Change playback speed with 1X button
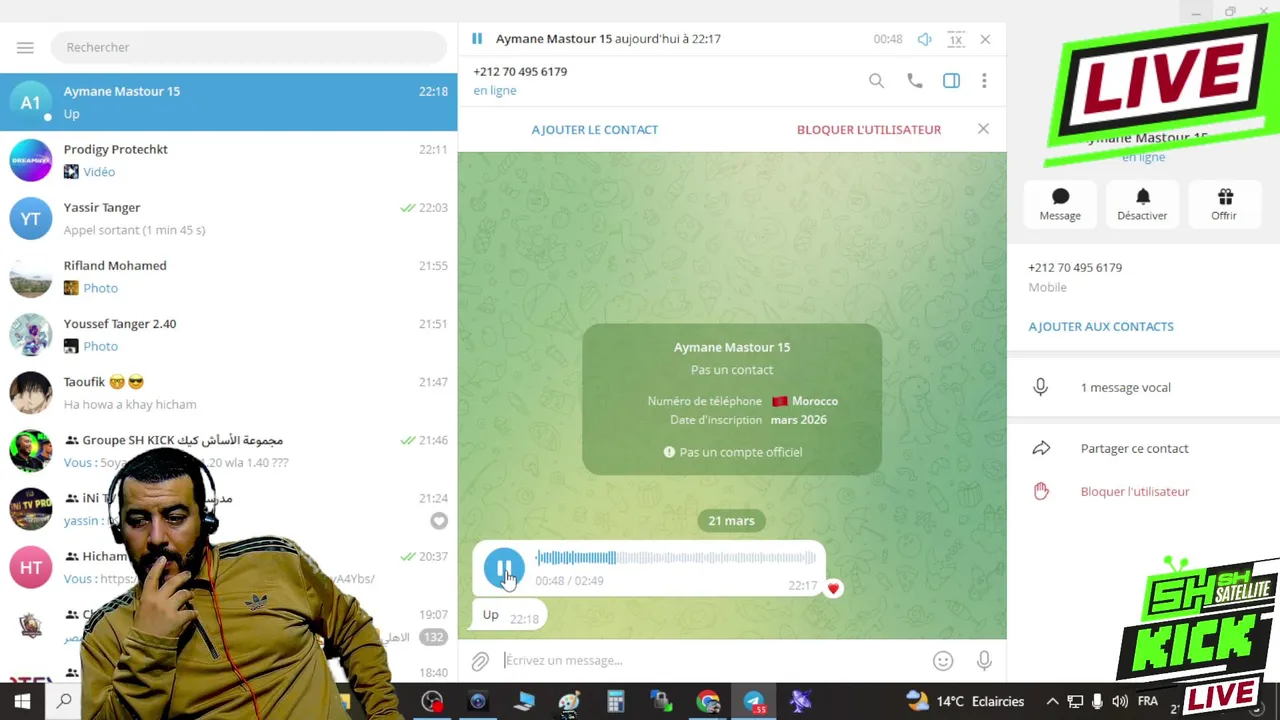Viewport: 1280px width, 720px height. tap(956, 39)
